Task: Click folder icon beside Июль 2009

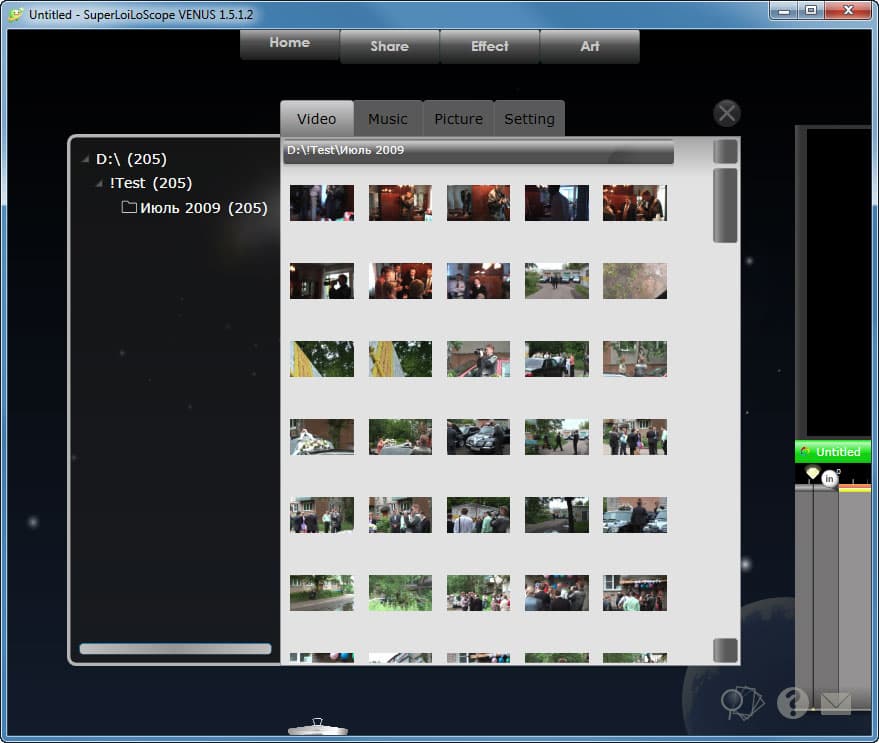Action: 129,207
